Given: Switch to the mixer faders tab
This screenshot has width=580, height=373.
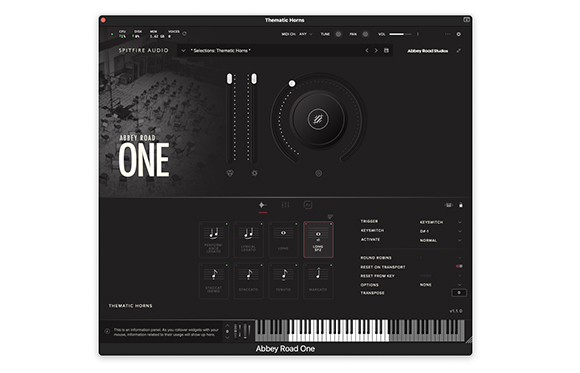Looking at the screenshot, I should pyautogui.click(x=285, y=205).
